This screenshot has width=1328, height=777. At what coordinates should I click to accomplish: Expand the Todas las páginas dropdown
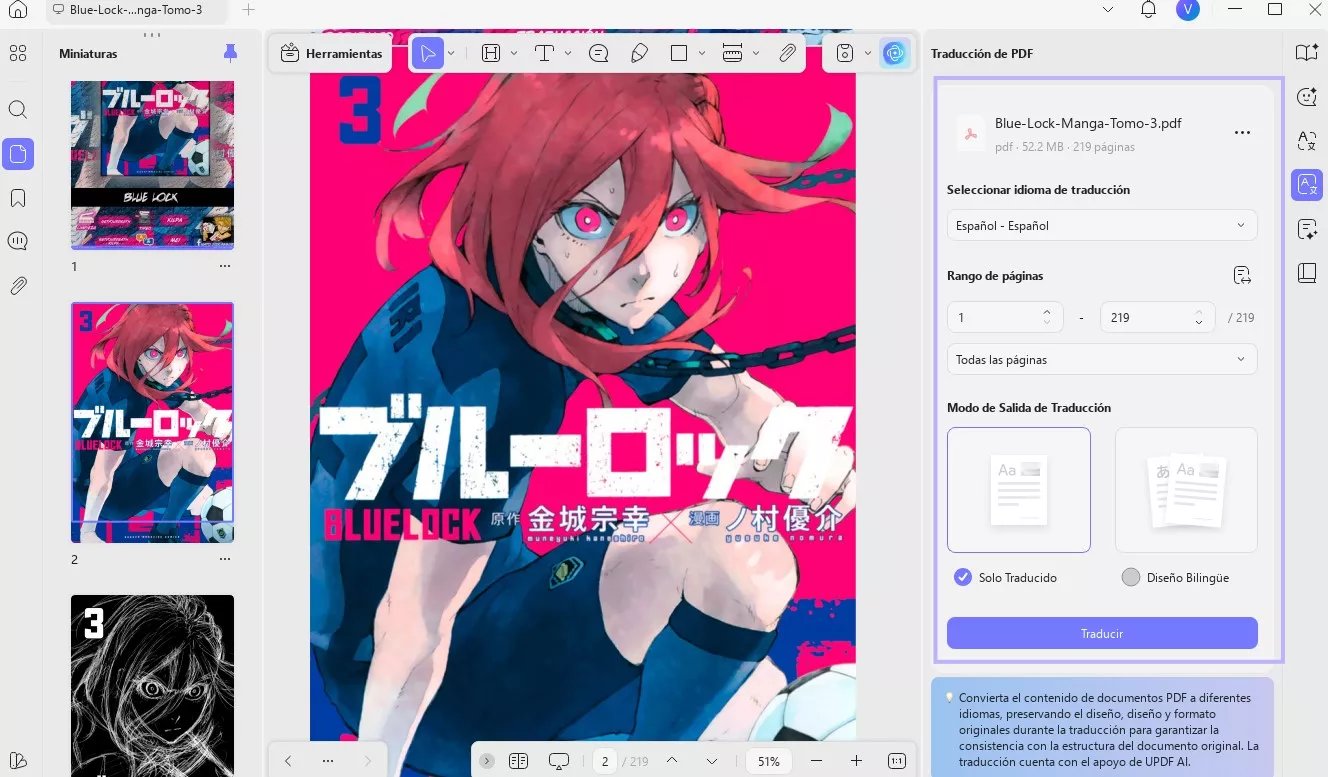[1102, 359]
